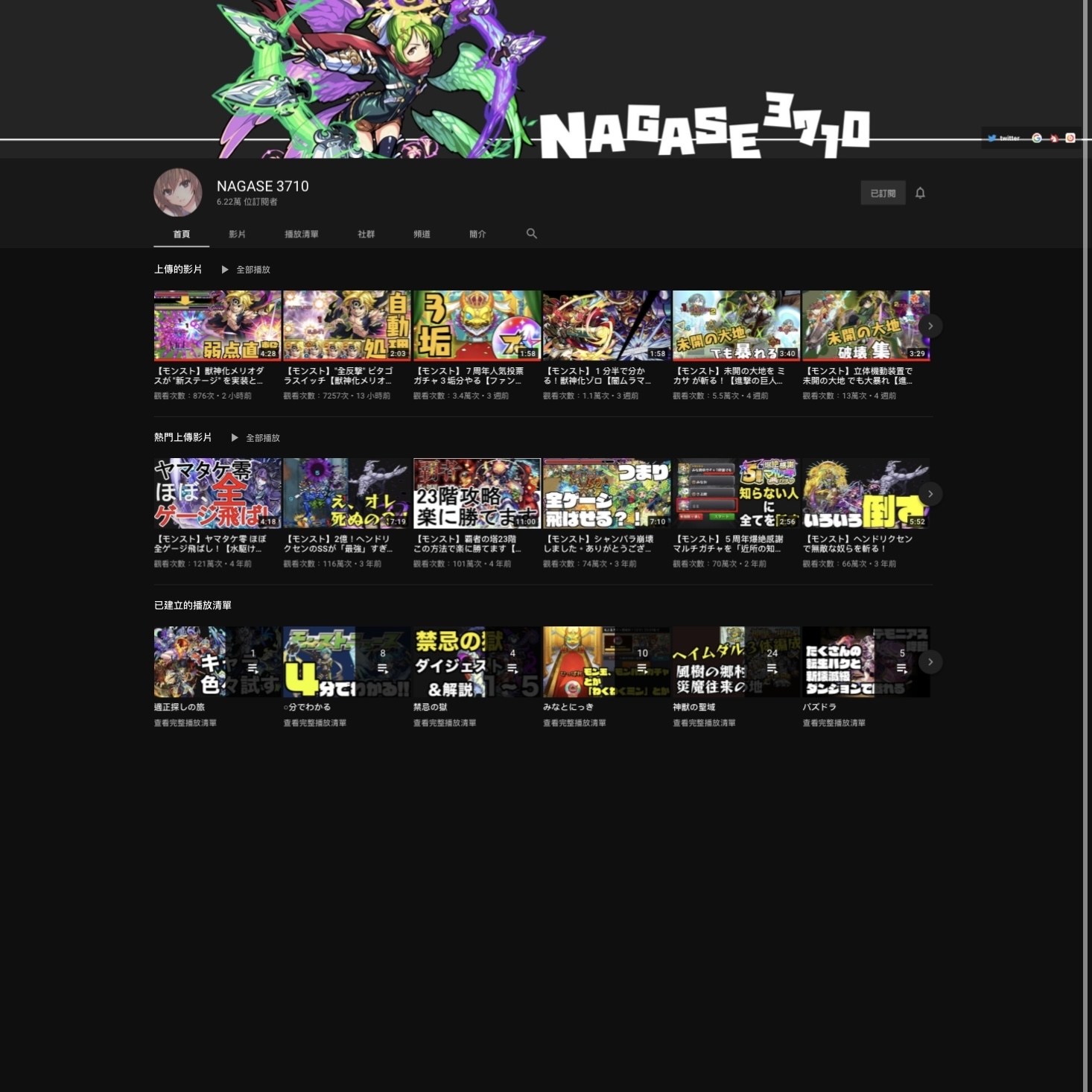Open the 熱門上傳影片 section heading

point(182,437)
